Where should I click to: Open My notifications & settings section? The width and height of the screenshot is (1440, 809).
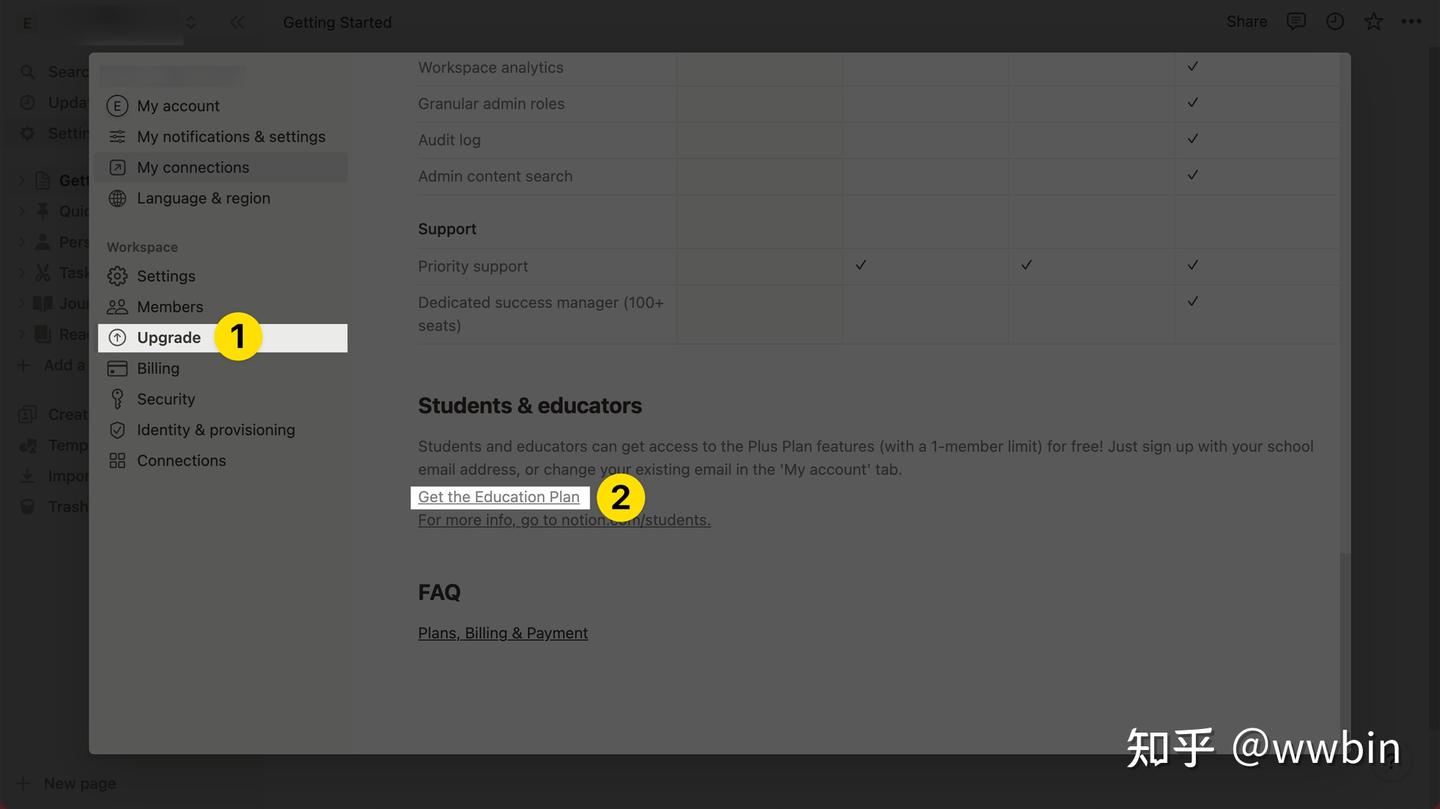[231, 137]
